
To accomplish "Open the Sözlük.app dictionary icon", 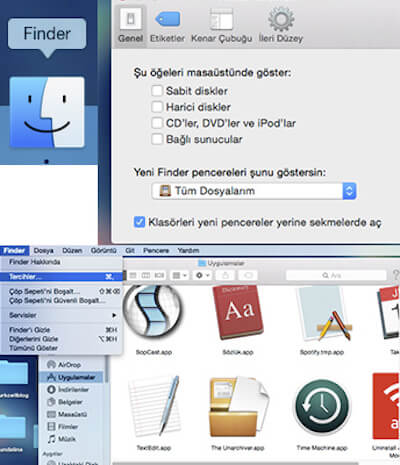I will tap(238, 312).
